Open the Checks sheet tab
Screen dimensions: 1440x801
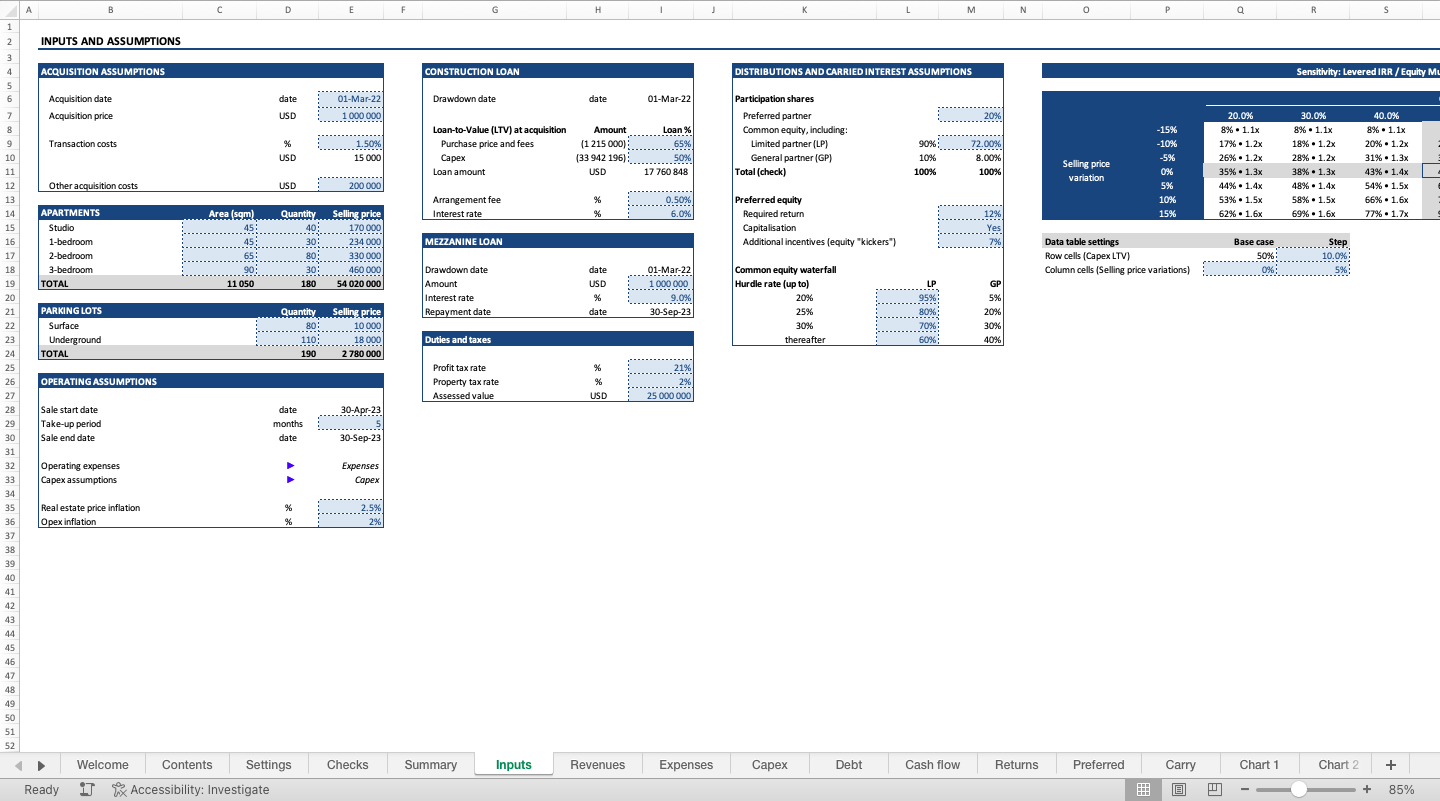[x=348, y=765]
